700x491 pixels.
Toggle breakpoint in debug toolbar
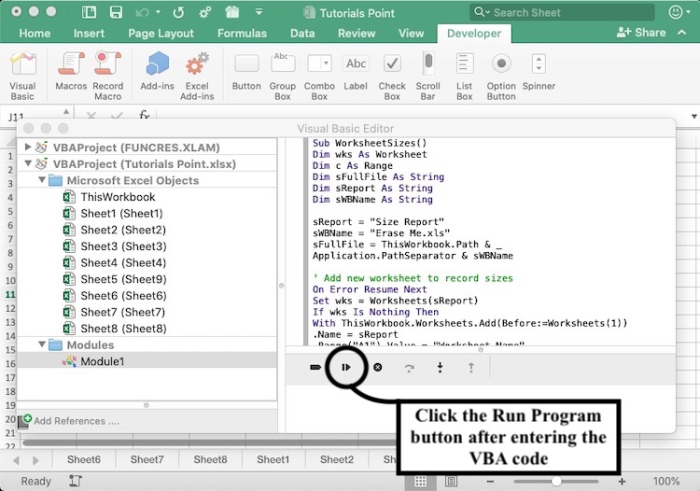pos(315,367)
